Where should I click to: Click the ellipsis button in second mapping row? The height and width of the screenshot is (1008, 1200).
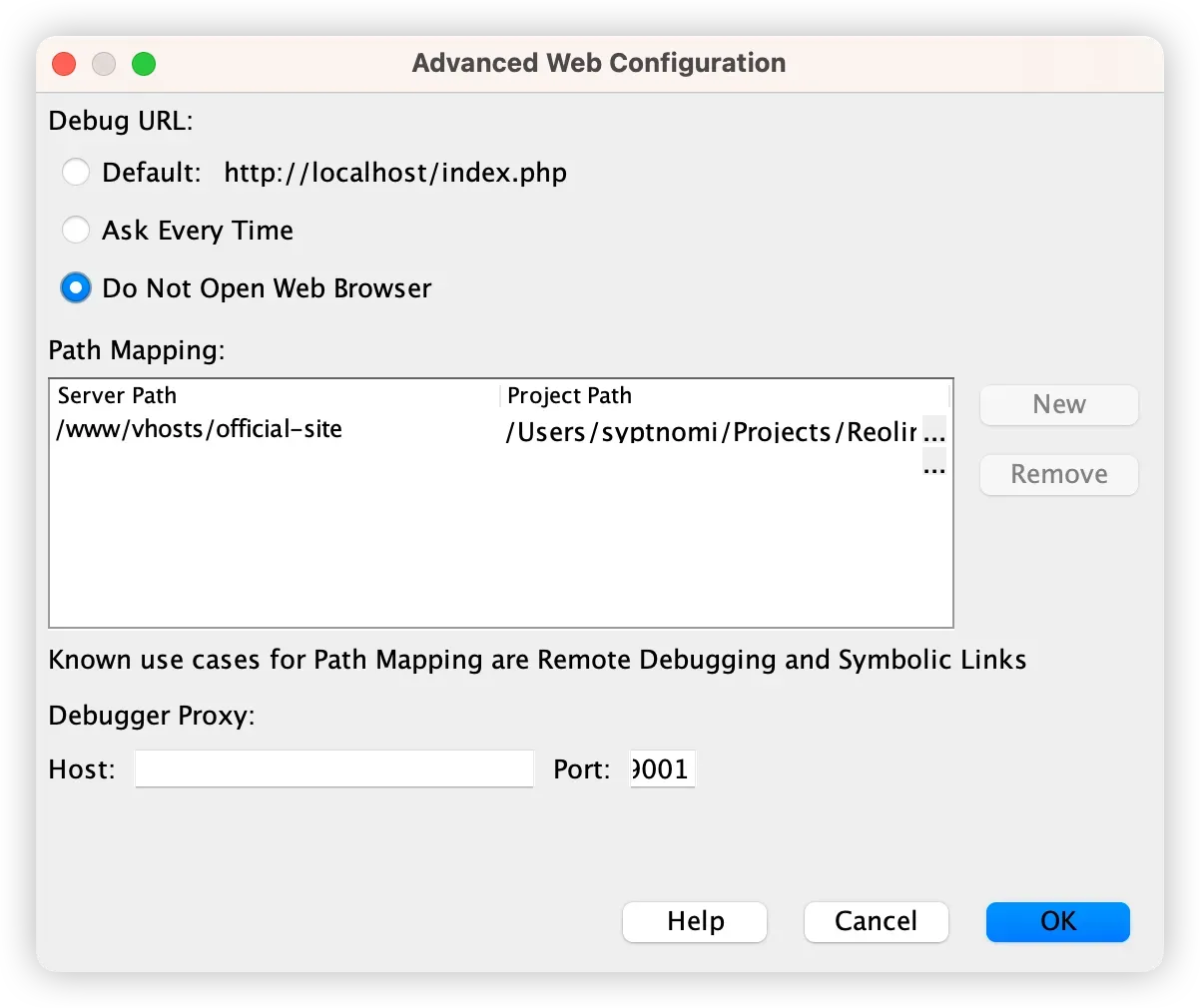pyautogui.click(x=934, y=464)
